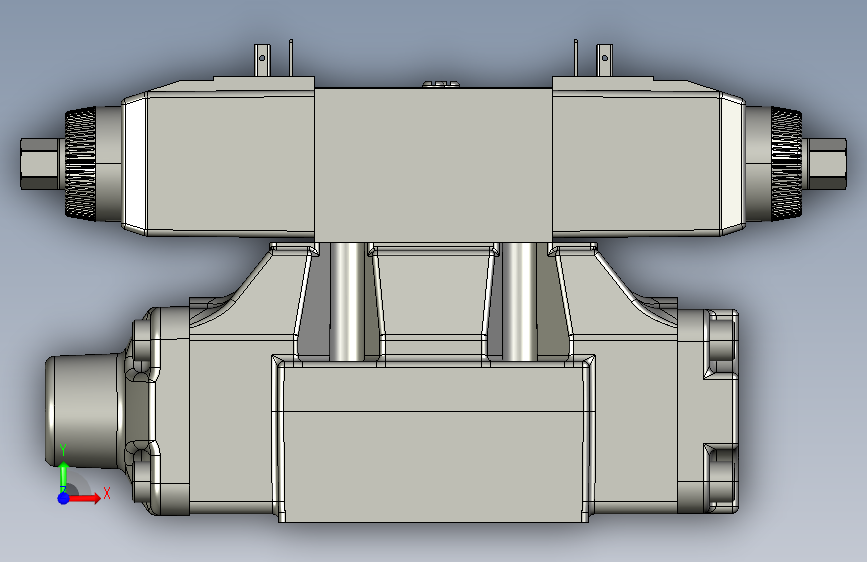Select the left top terminal tab with hole
The width and height of the screenshot is (867, 562).
[262, 60]
